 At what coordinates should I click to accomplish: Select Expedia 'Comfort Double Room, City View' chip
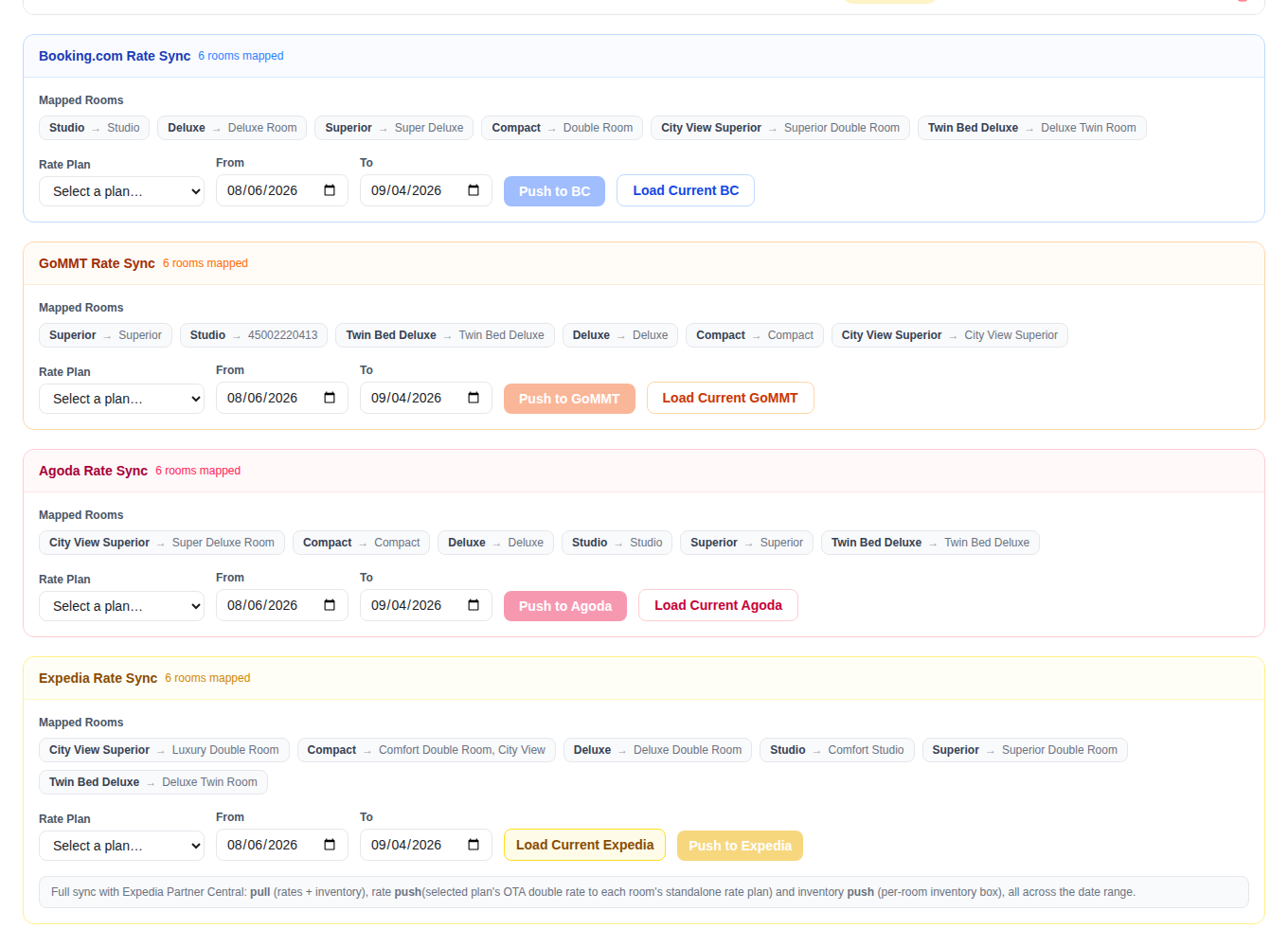426,750
